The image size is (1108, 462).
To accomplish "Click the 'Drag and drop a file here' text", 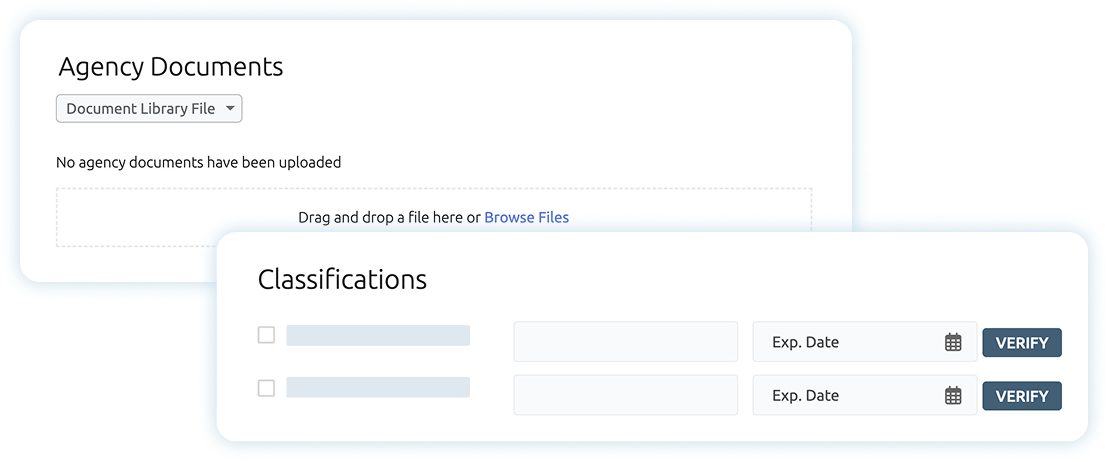I will 389,217.
